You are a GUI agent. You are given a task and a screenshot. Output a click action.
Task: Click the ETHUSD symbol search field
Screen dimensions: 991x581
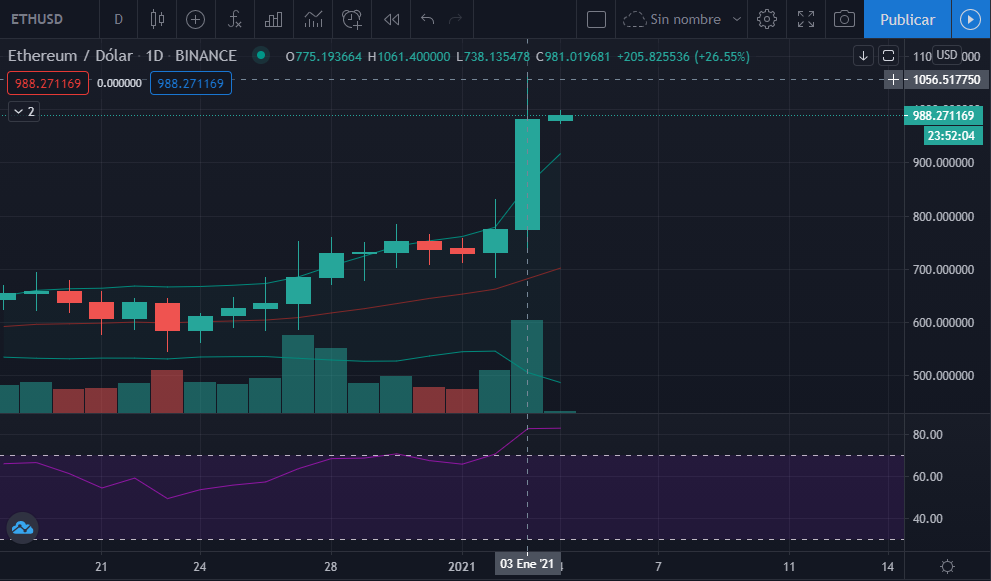coord(37,19)
